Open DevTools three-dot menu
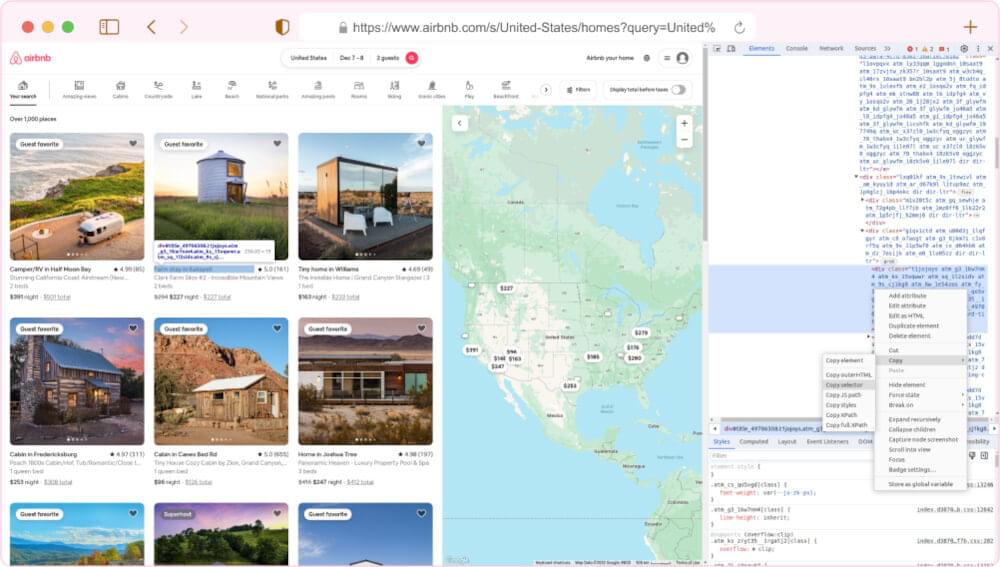This screenshot has width=1000, height=567. pos(978,48)
